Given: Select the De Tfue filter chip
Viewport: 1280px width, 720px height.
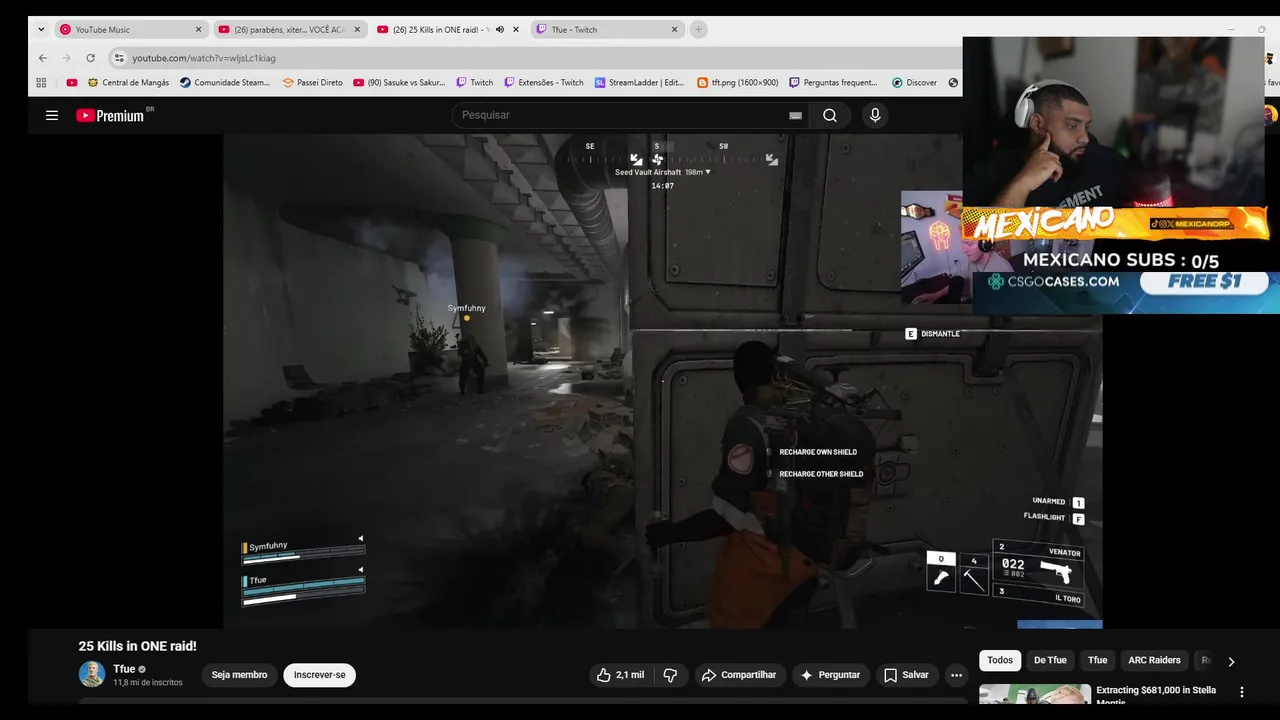Looking at the screenshot, I should tap(1050, 660).
